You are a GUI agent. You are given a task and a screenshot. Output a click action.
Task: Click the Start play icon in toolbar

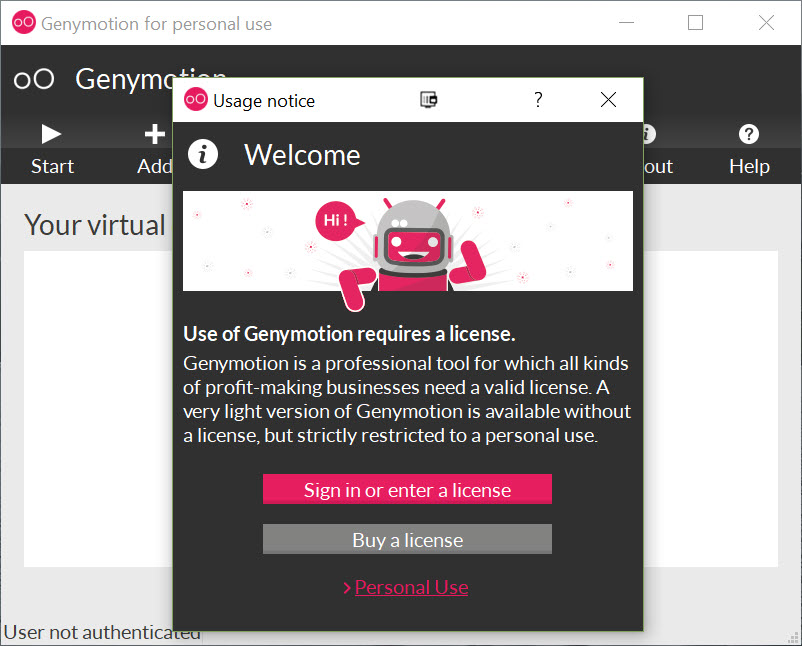51,134
